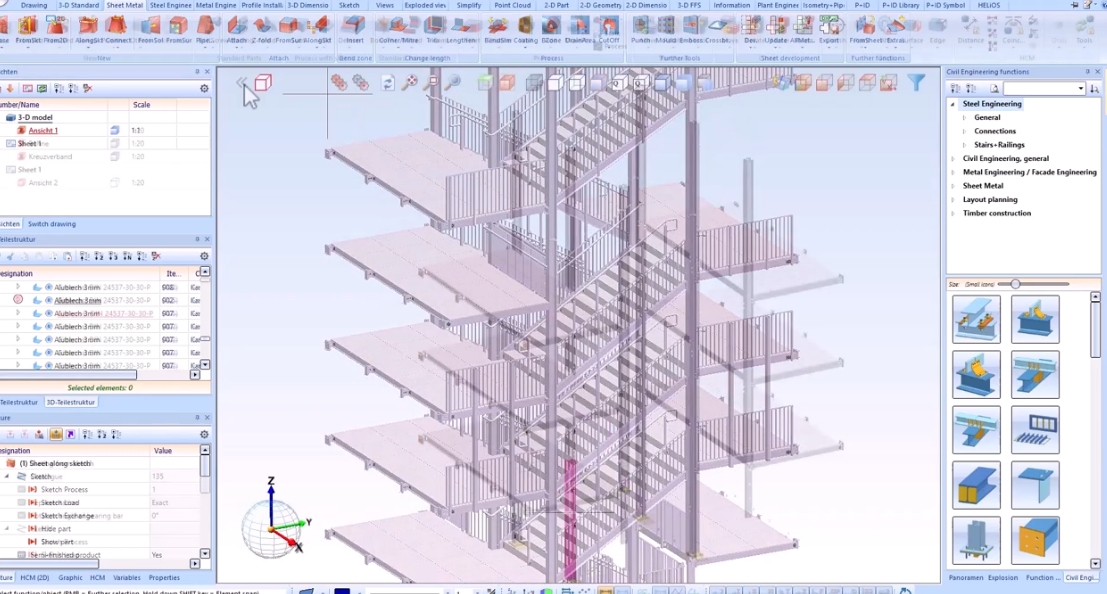Select the Coating tool in ribbon
The height and width of the screenshot is (594, 1107).
point(524,27)
